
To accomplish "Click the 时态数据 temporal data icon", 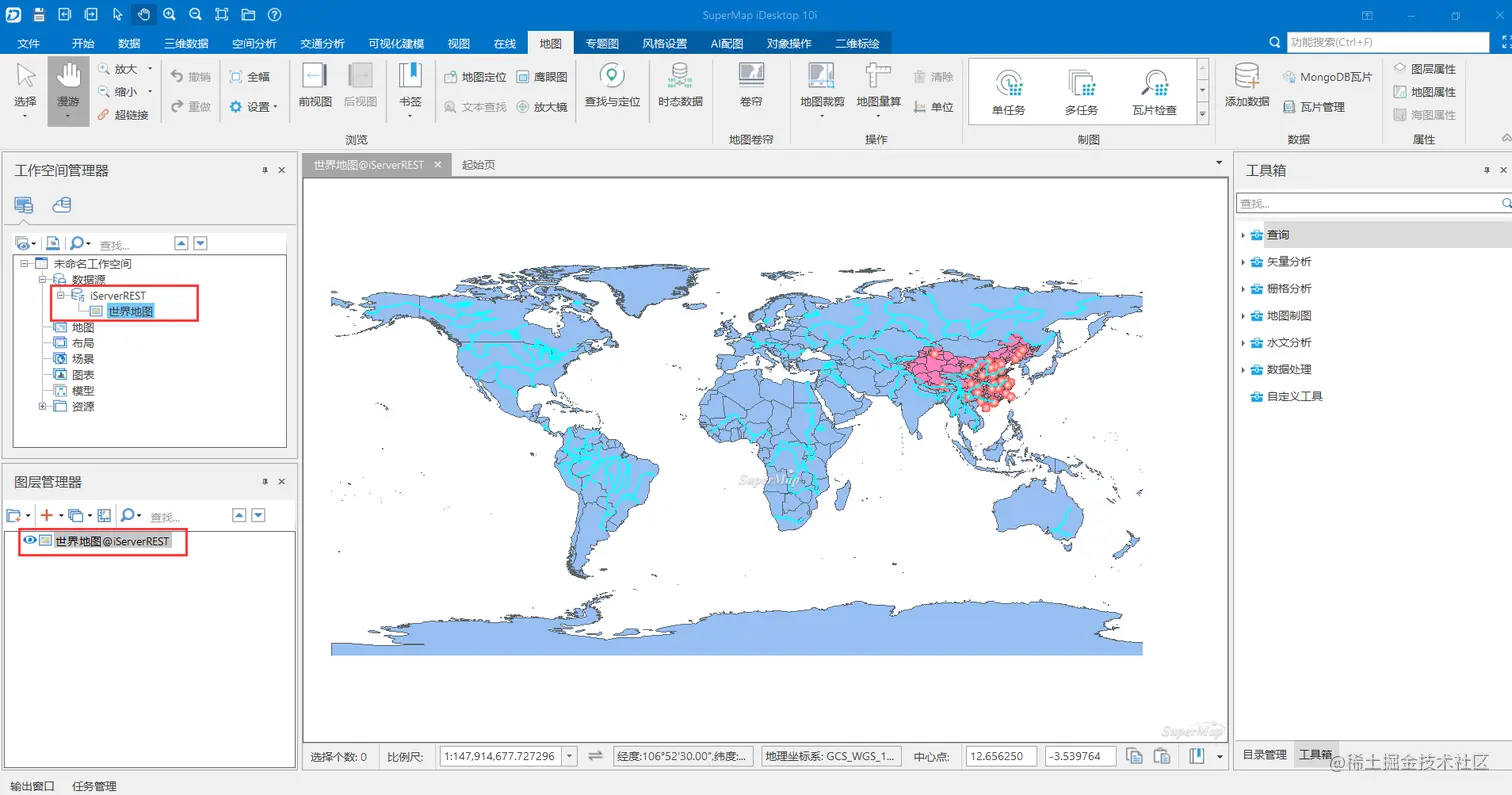I will click(680, 85).
